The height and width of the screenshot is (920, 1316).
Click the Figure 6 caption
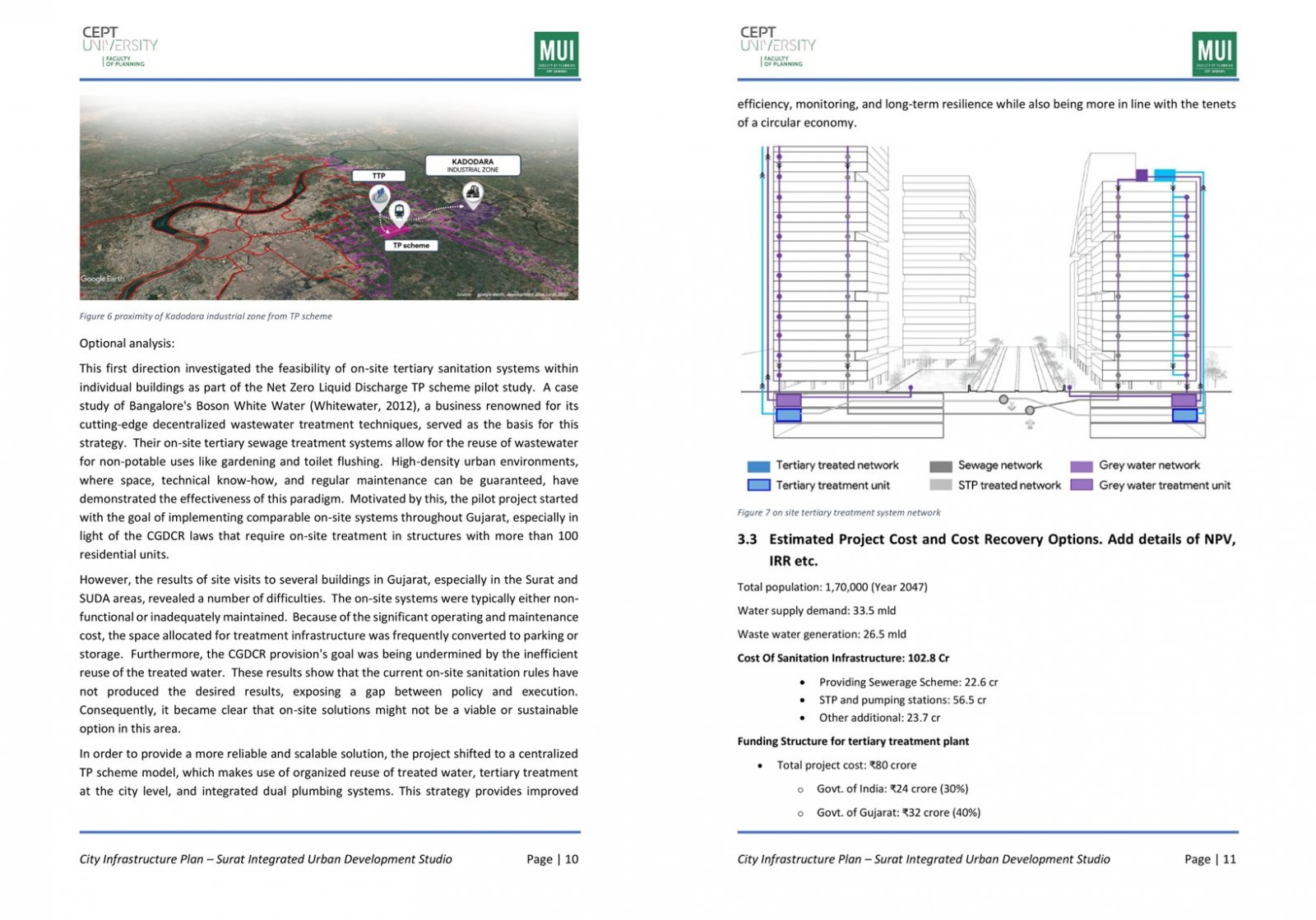point(206,316)
